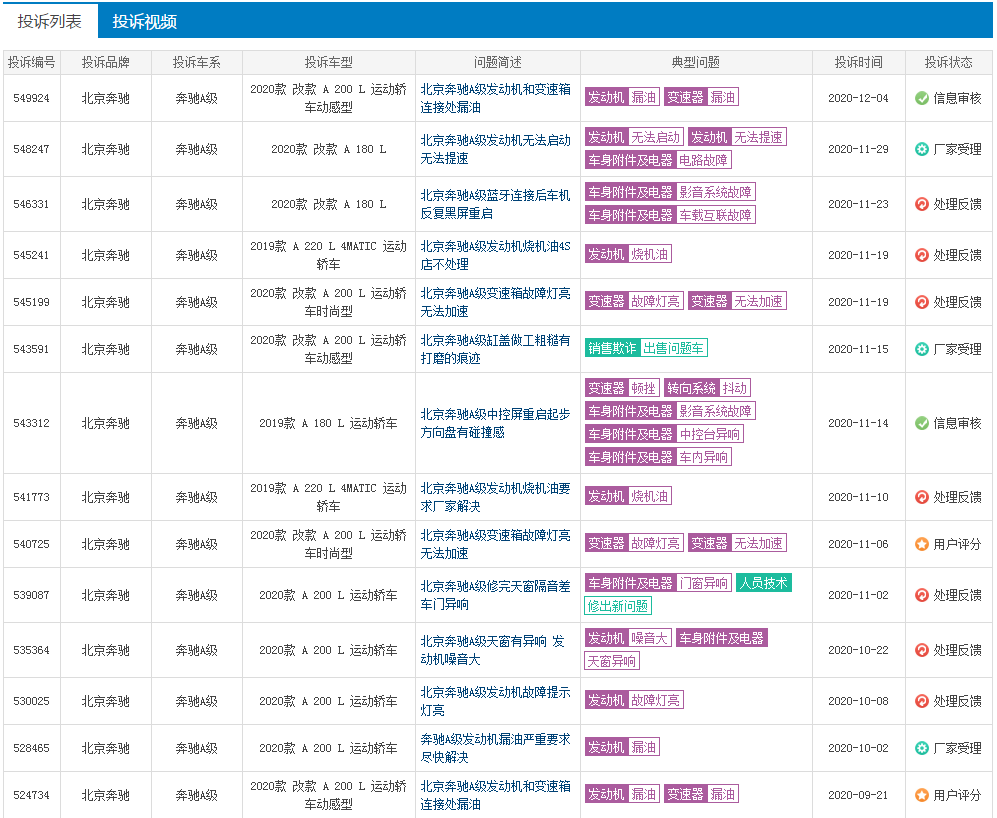The image size is (997, 818).
Task: Open complaint link 北京奔驰A级中控屏重启起步方向盘有碰撞感
Action: [x=495, y=423]
